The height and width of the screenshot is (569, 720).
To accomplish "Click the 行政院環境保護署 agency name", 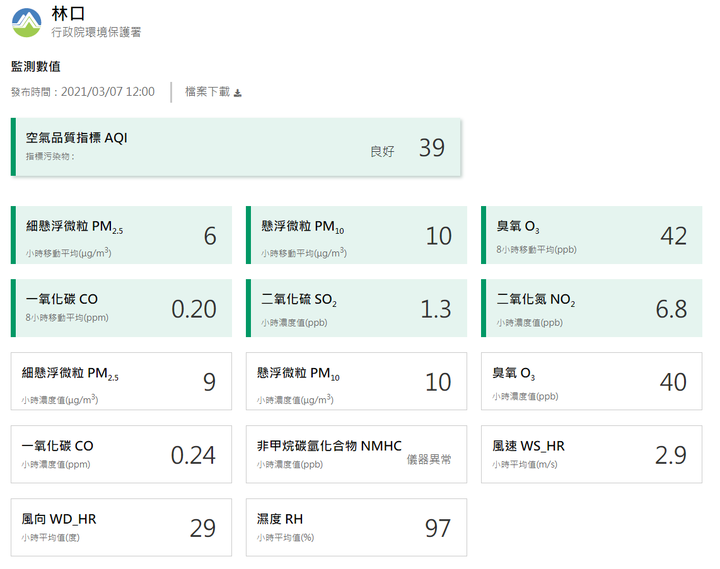I will (x=96, y=32).
